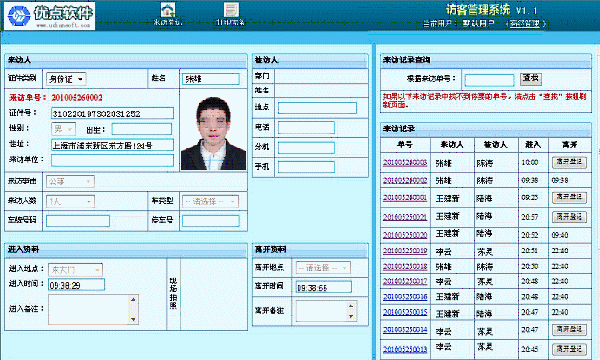Click the 停车号 parking number field
This screenshot has height=360, width=600.
pos(211,220)
